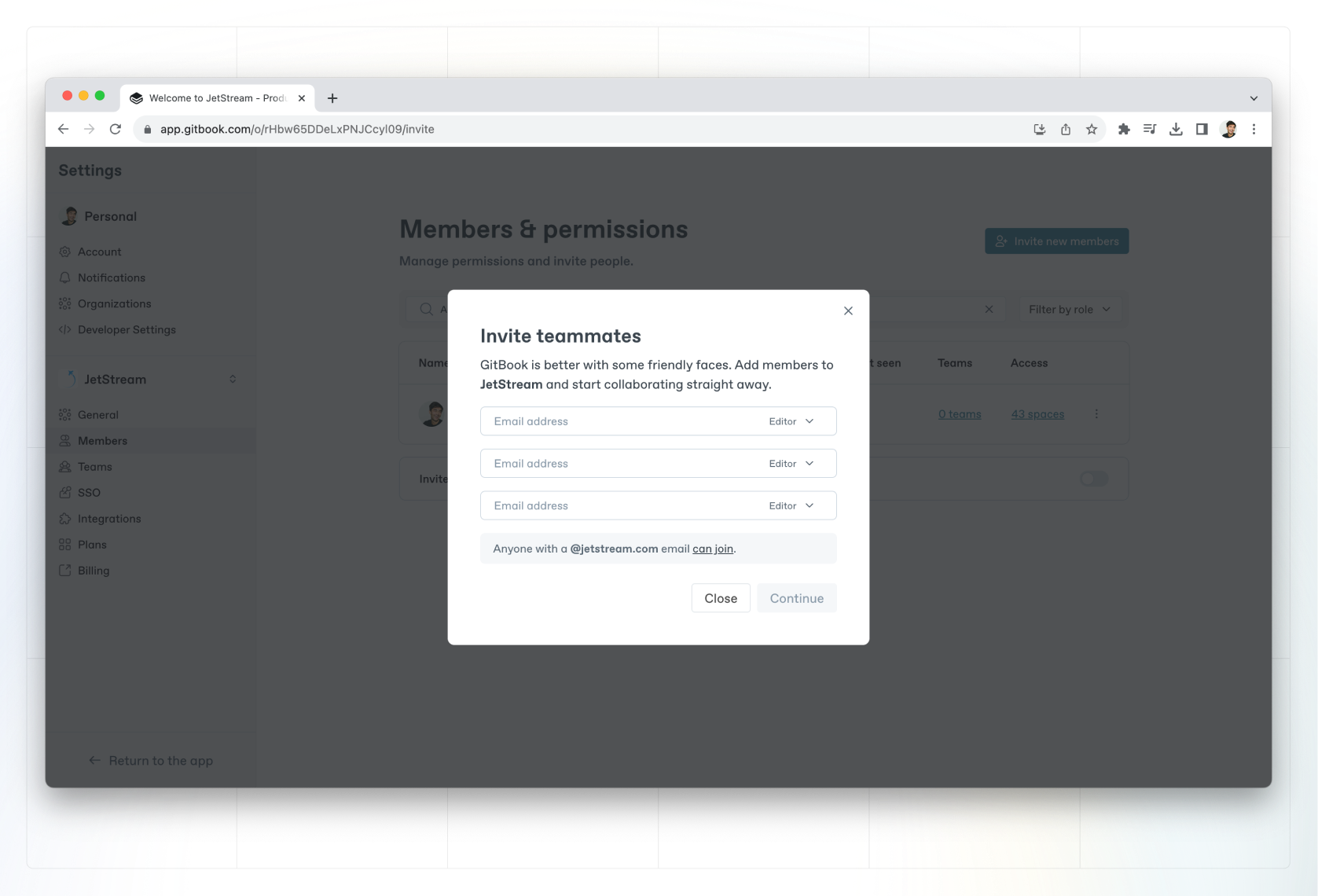Image resolution: width=1318 pixels, height=896 pixels.
Task: Open the 43 spaces link
Action: click(1037, 414)
